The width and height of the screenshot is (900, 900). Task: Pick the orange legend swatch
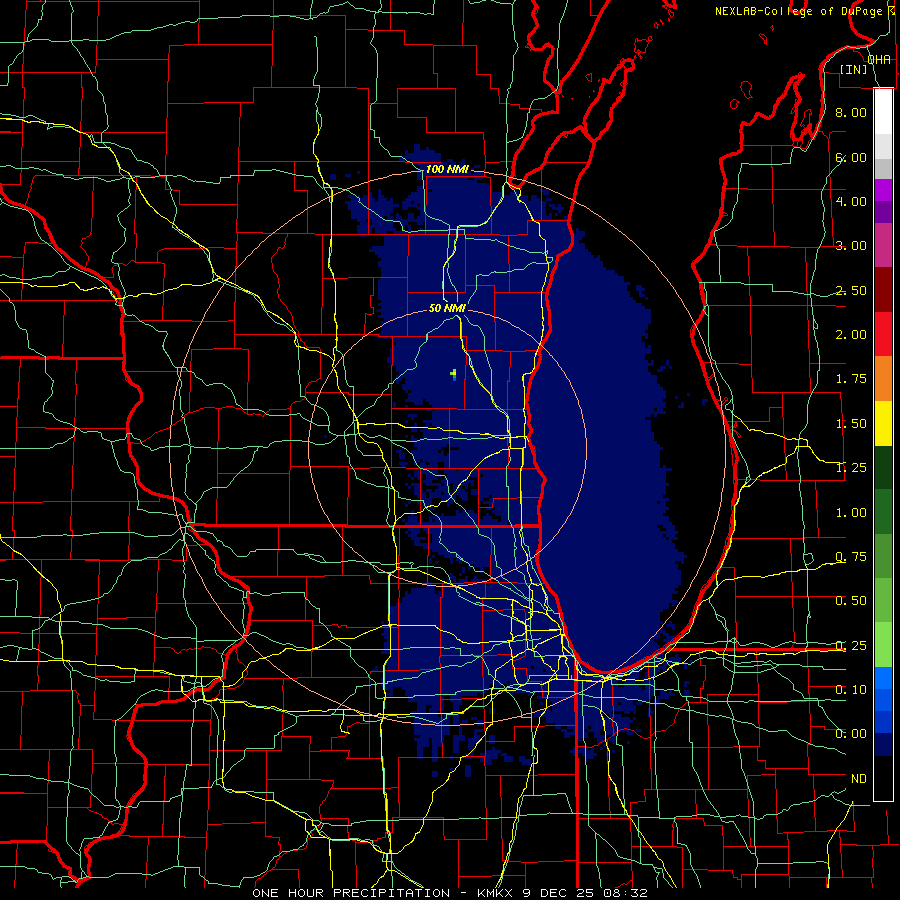883,379
